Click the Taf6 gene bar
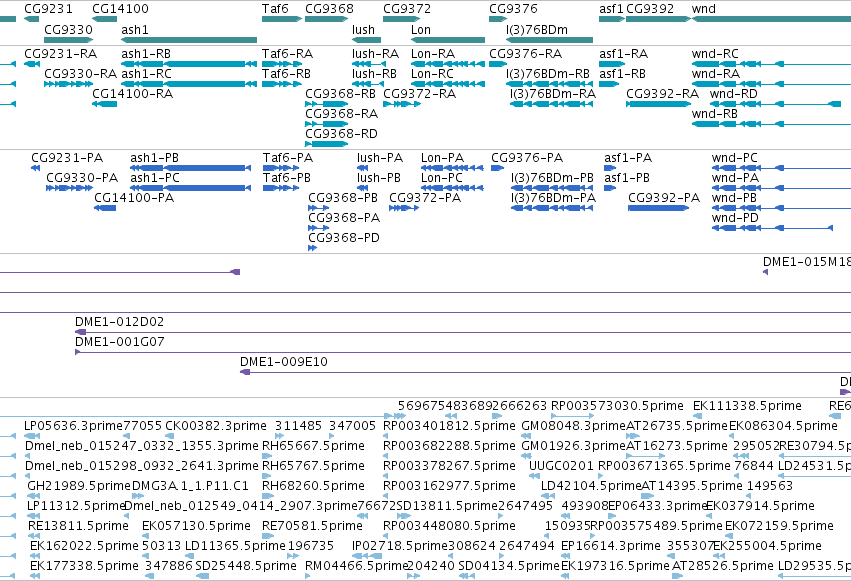851x581 pixels. coord(282,19)
